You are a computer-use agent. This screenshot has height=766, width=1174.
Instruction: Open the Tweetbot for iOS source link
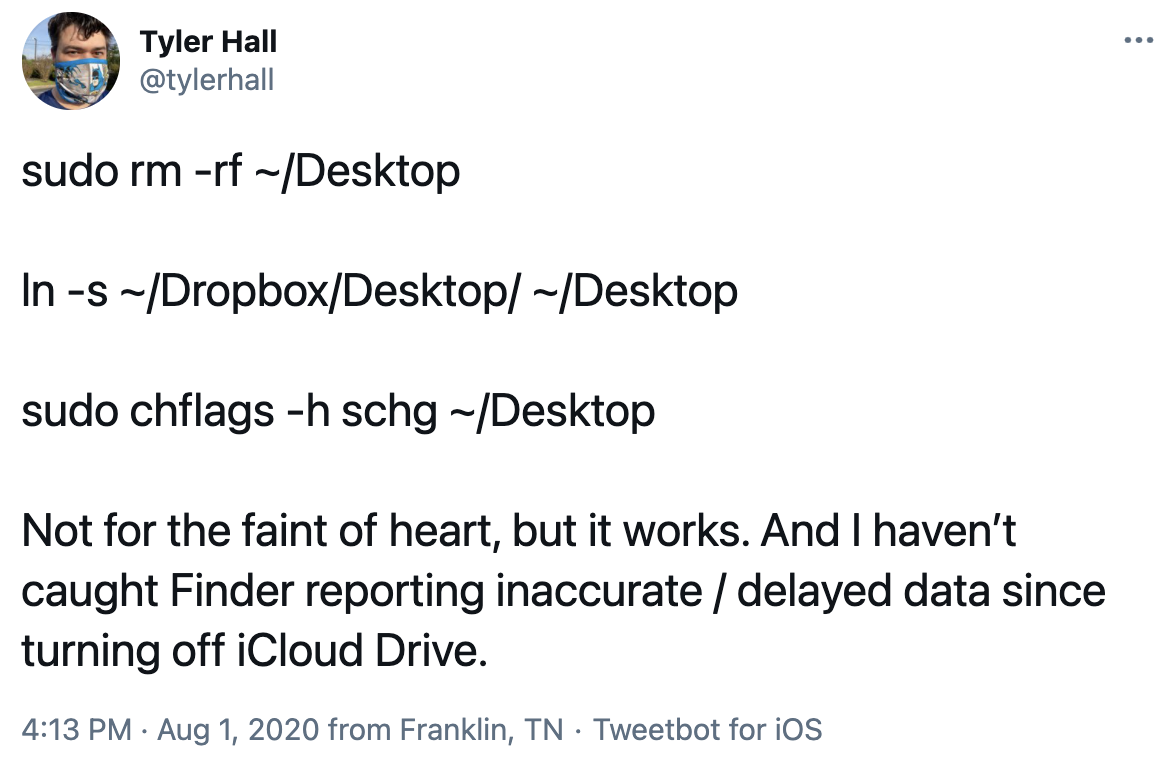[708, 729]
